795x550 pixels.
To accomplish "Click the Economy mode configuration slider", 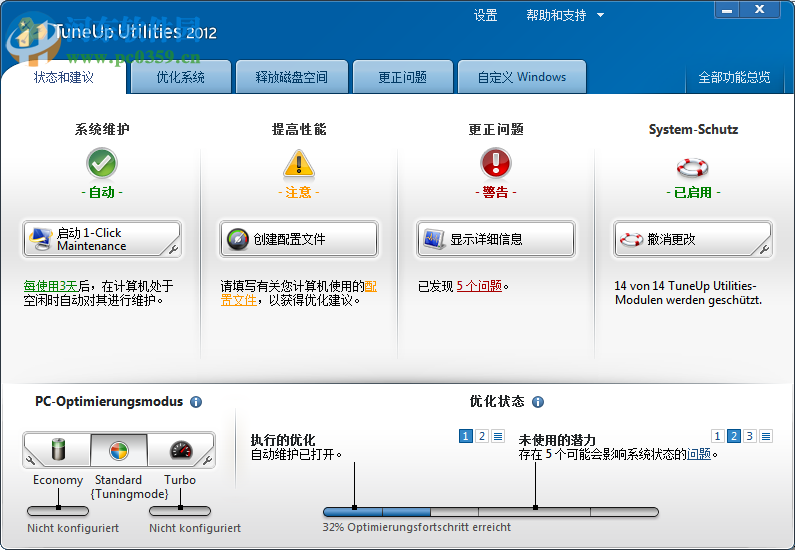I will point(58,510).
